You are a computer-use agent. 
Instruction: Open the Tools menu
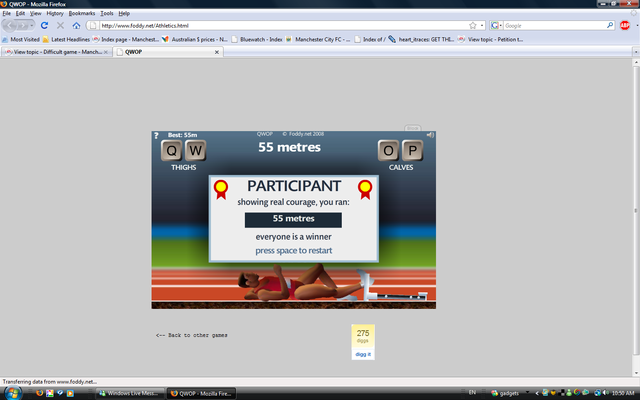(107, 13)
